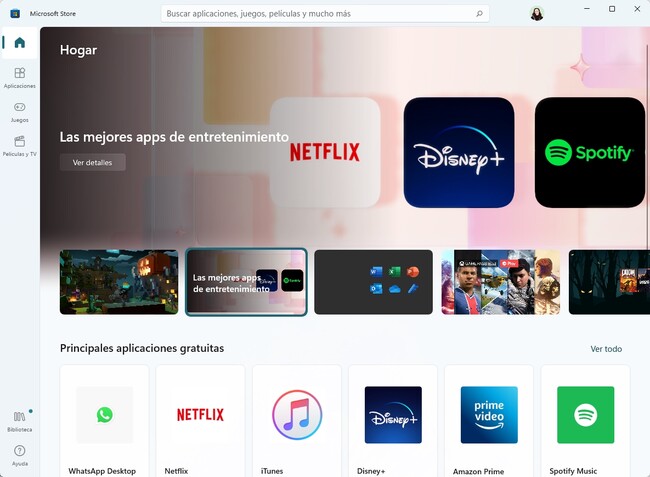Maximize the Microsoft Store window
This screenshot has height=477, width=650.
click(612, 9)
